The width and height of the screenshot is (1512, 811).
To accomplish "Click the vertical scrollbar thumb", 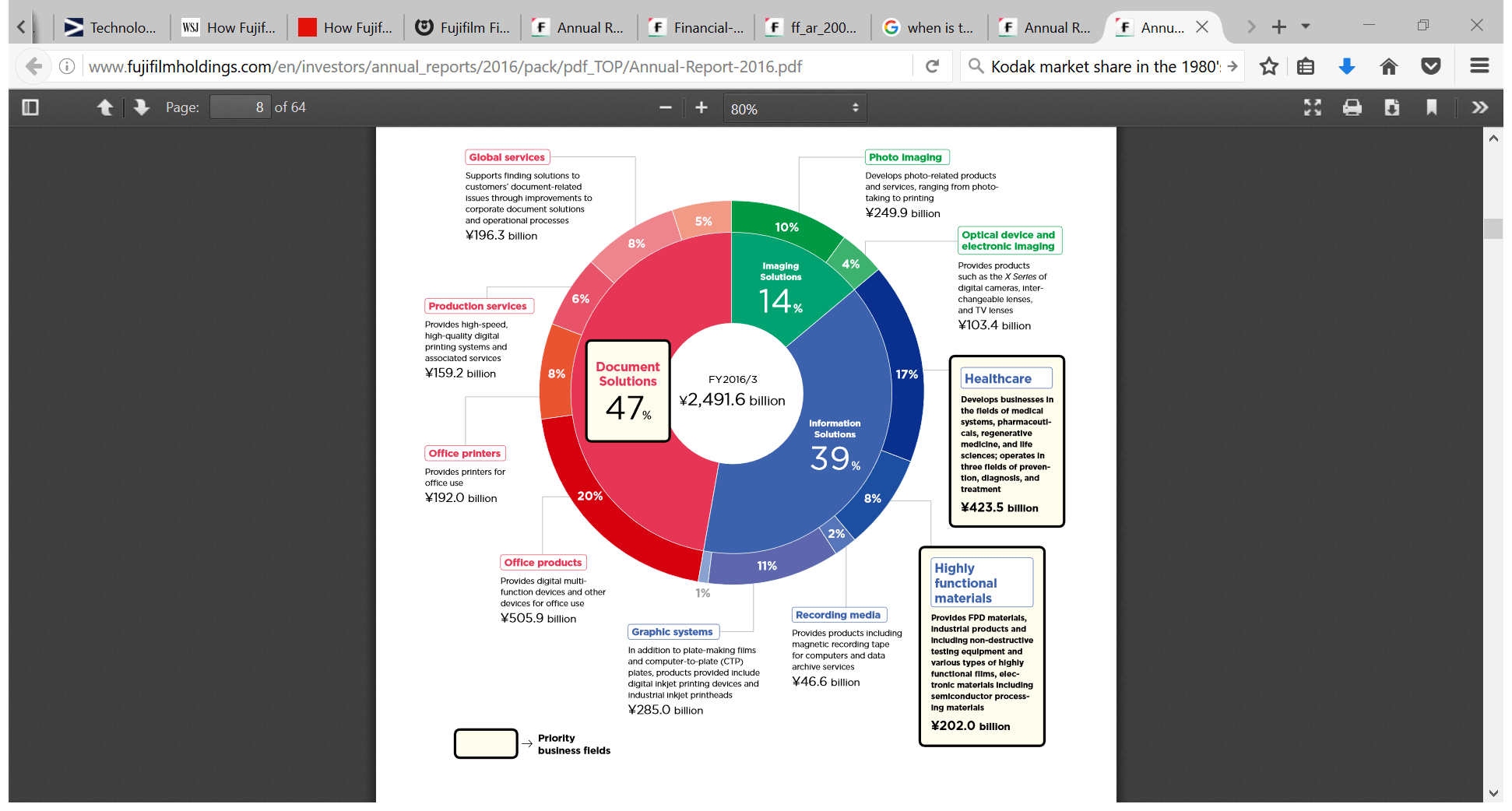I will (x=1493, y=229).
